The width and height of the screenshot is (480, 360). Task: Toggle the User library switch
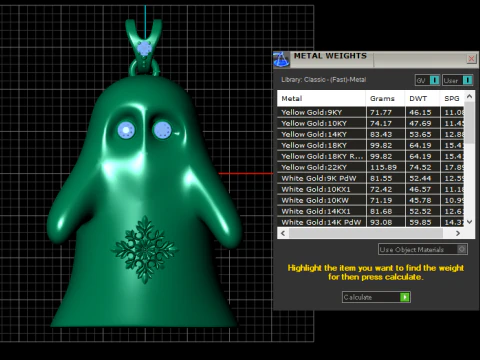coord(458,80)
